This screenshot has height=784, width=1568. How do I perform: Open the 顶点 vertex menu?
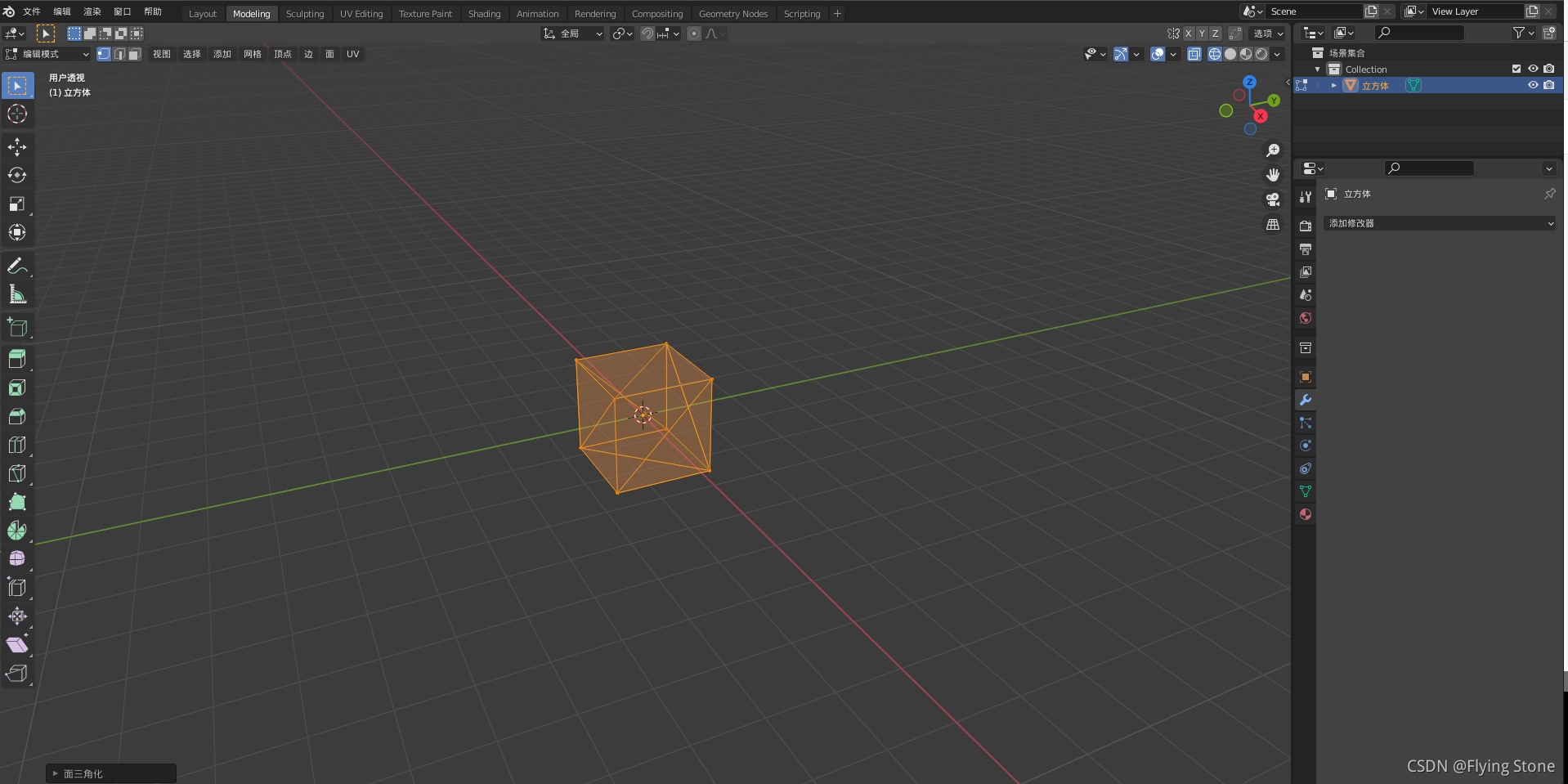click(283, 54)
